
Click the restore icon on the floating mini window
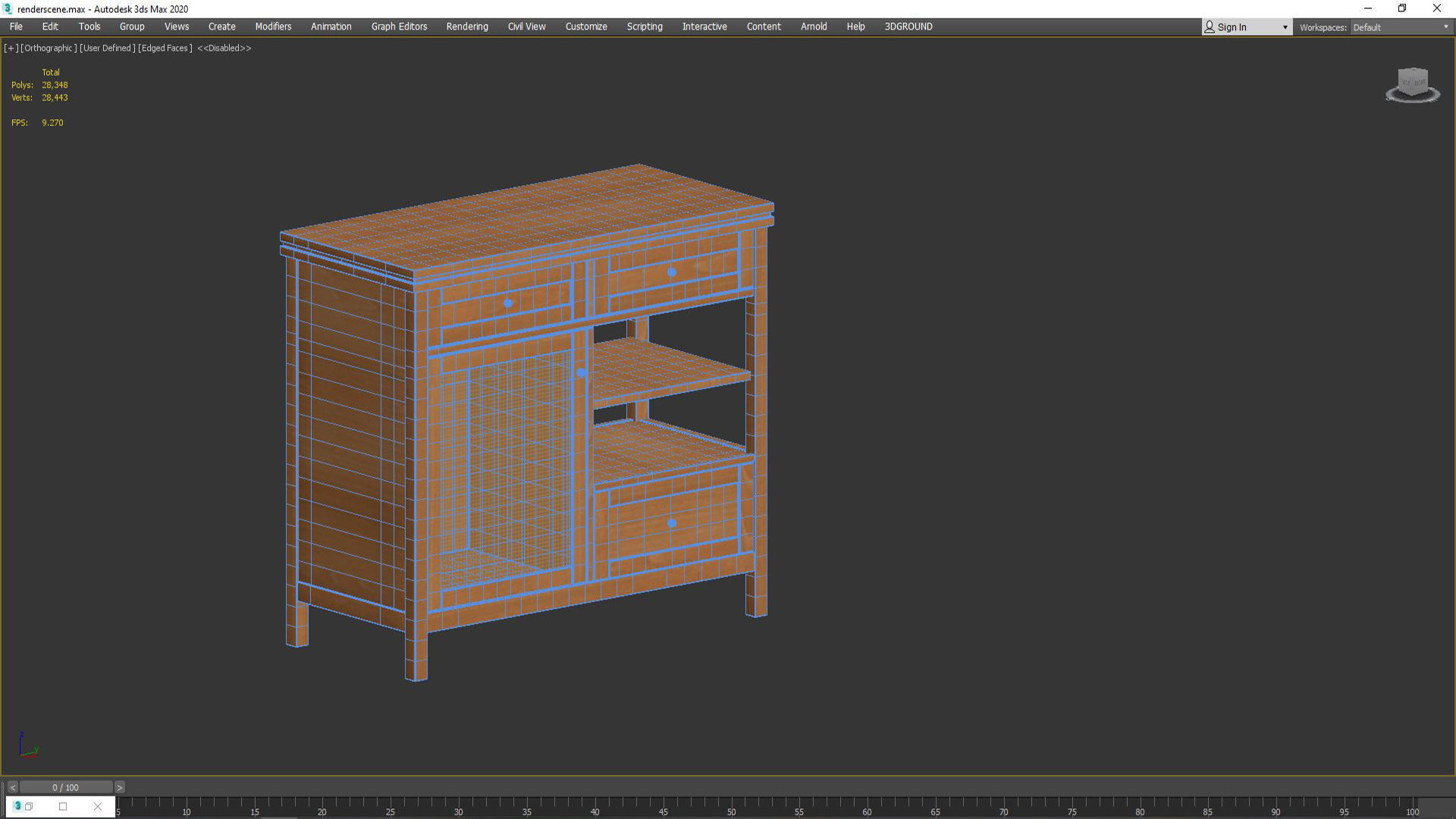point(29,806)
